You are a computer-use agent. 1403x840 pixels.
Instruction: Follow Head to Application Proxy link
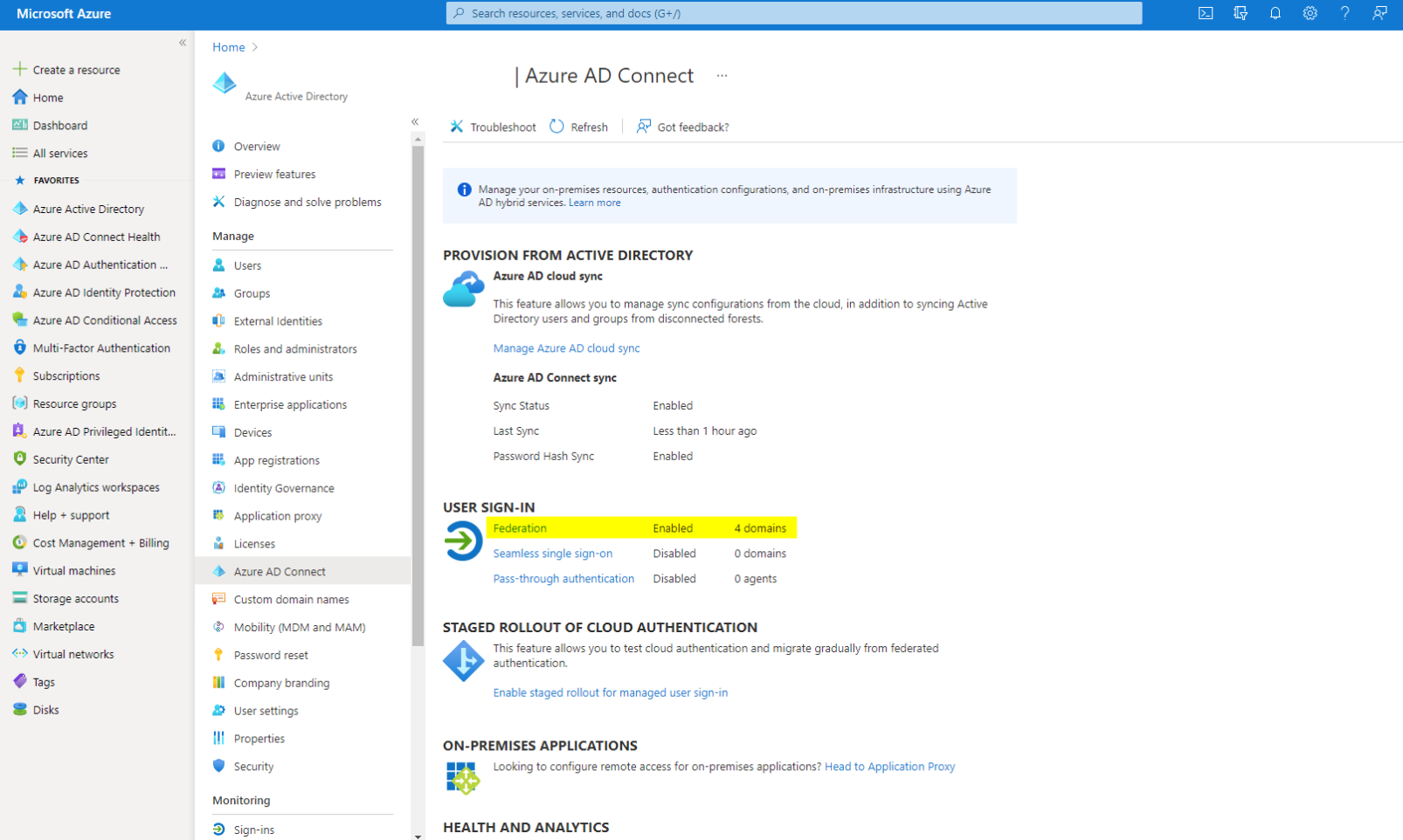[x=889, y=767]
